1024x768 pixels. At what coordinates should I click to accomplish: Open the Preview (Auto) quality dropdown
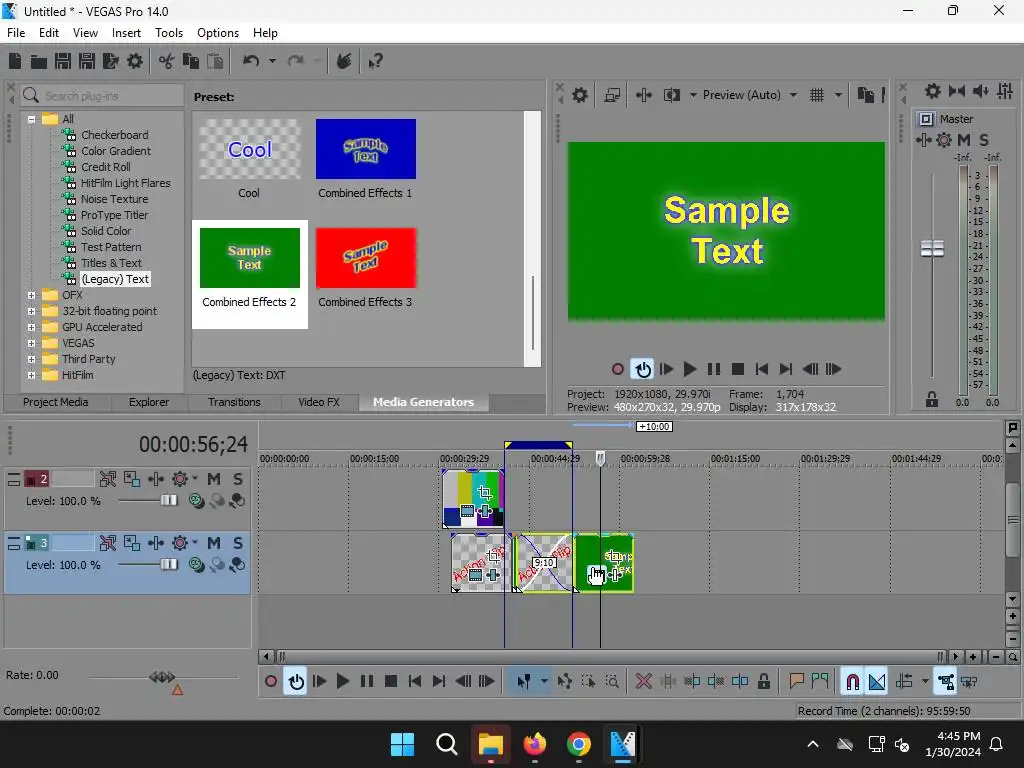click(x=793, y=95)
